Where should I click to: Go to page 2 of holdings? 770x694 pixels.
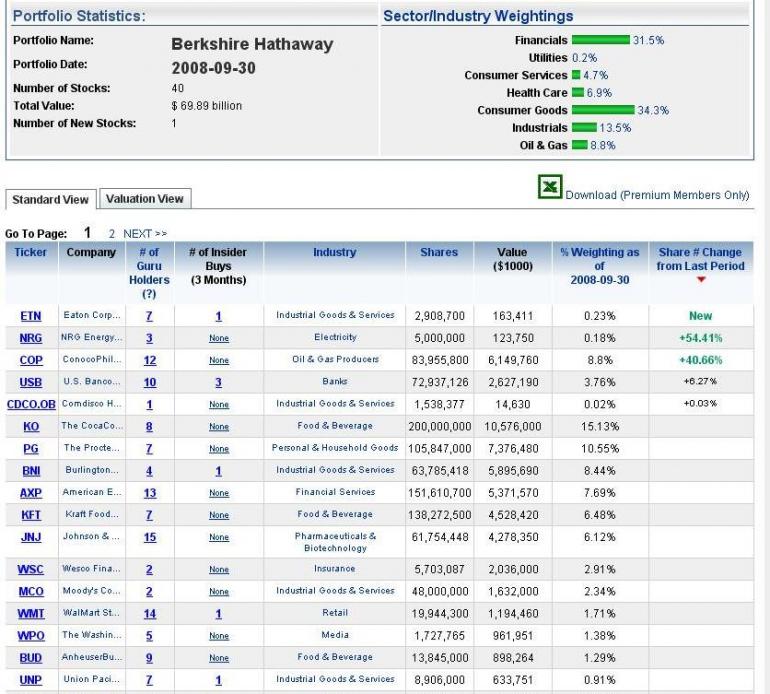click(x=111, y=234)
